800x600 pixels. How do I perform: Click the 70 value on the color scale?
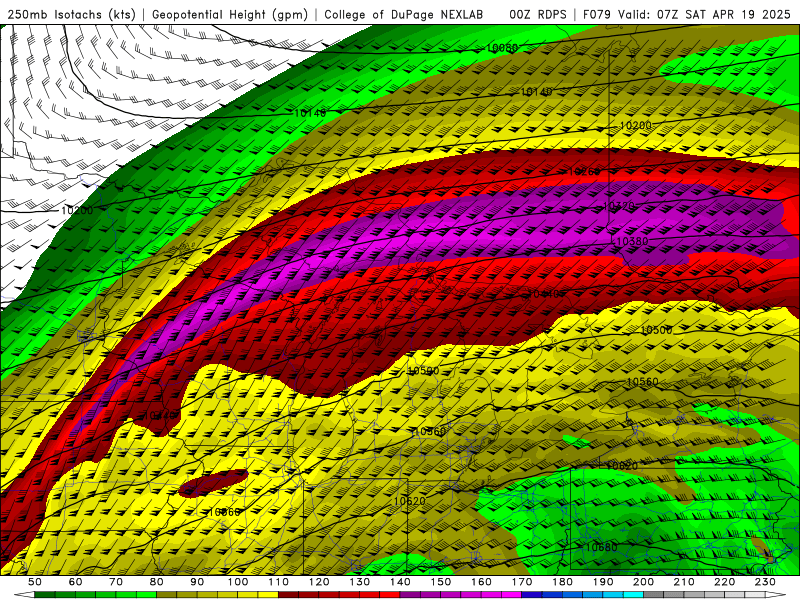tap(116, 582)
